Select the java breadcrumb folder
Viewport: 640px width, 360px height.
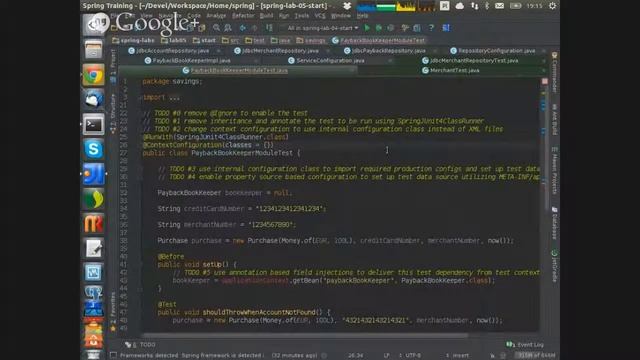coord(280,40)
